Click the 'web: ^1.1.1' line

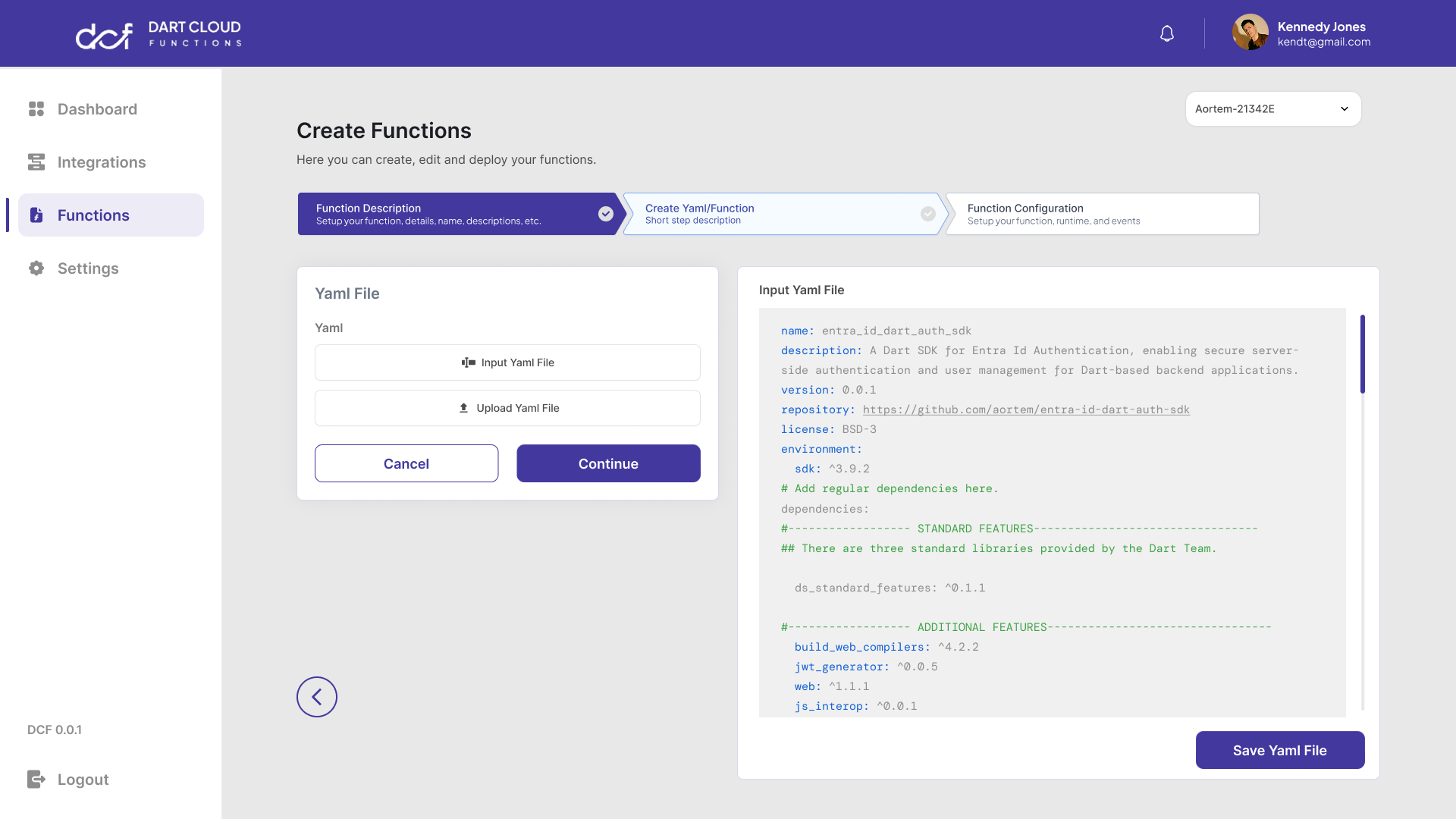832,686
